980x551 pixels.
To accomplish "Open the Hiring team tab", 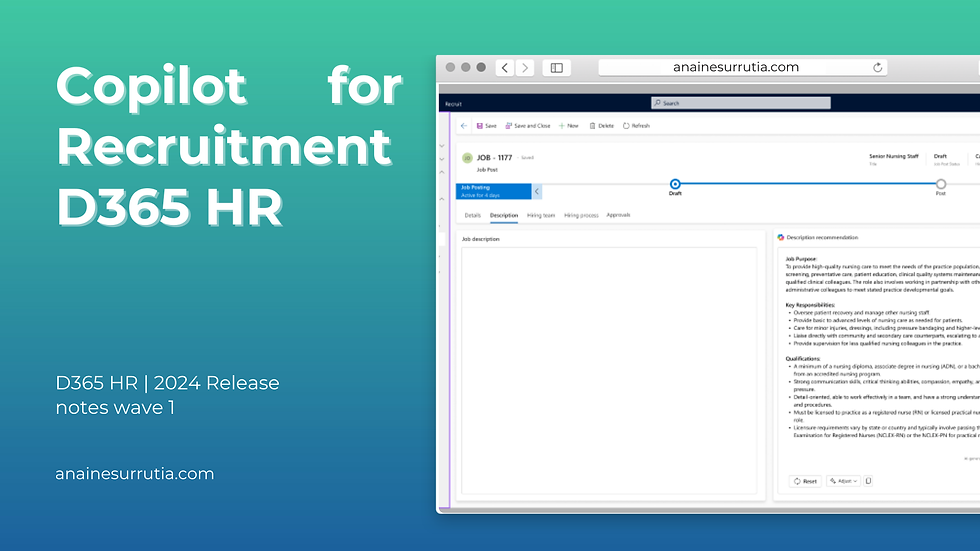I will click(x=541, y=216).
